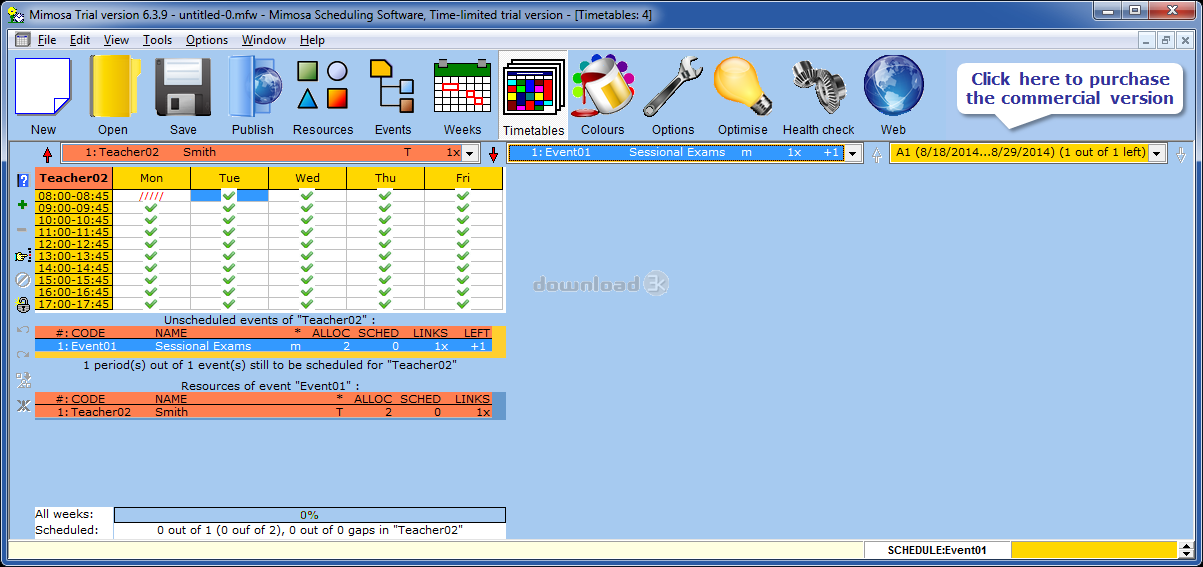The image size is (1203, 567).
Task: Click the grey minus sidebar icon
Action: pos(23,230)
